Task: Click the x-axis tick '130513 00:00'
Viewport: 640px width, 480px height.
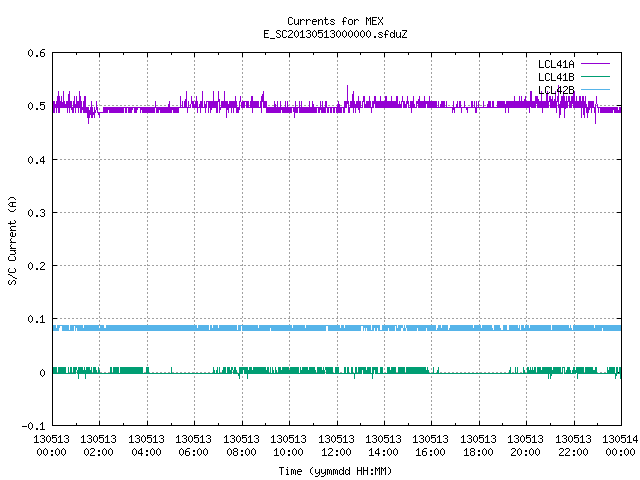Action: coord(51,446)
